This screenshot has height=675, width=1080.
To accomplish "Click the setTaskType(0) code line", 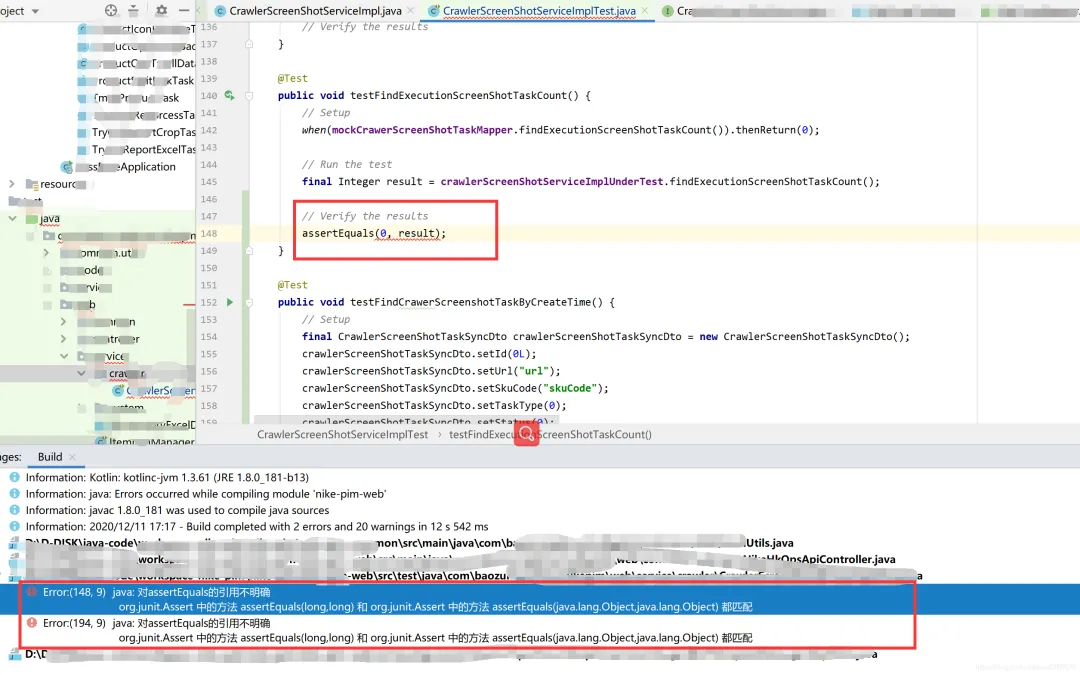I will 434,406.
